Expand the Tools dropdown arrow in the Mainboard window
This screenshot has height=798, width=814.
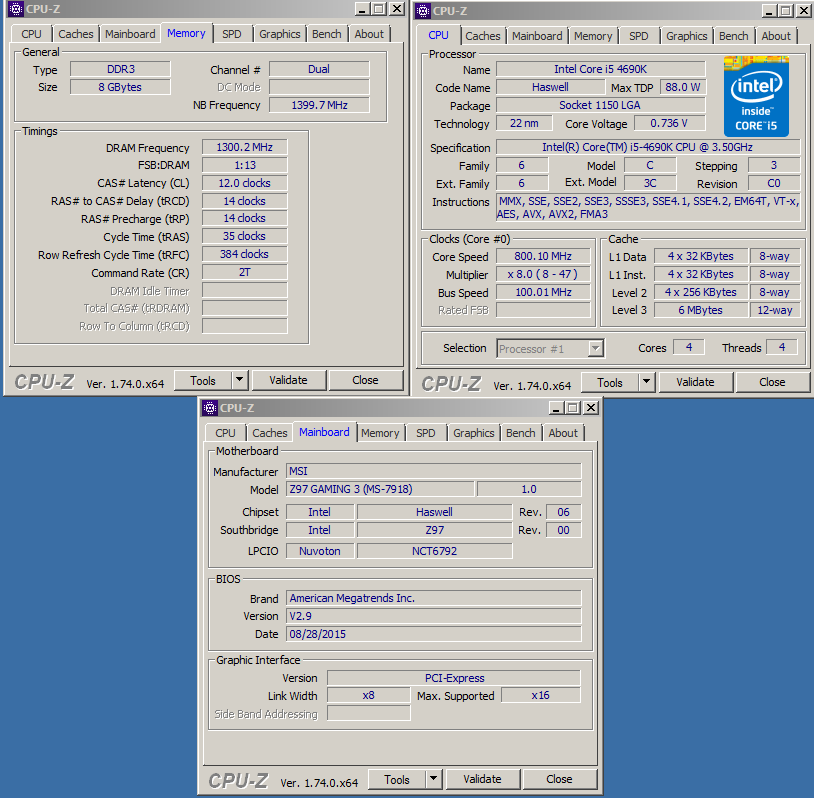tap(433, 779)
